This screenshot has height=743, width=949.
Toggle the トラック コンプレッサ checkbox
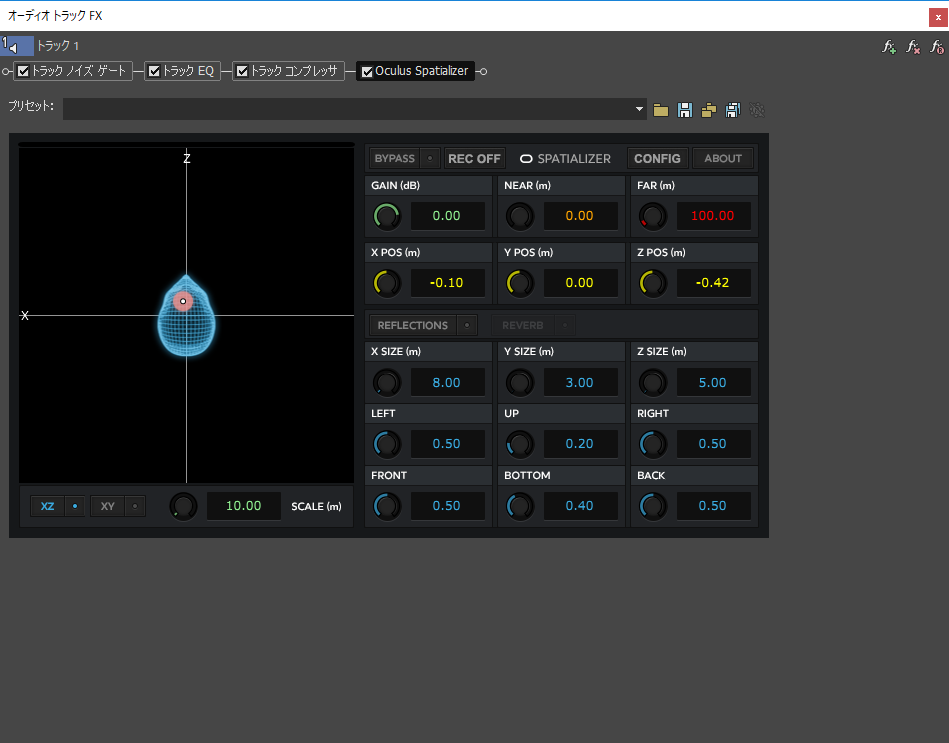click(242, 70)
